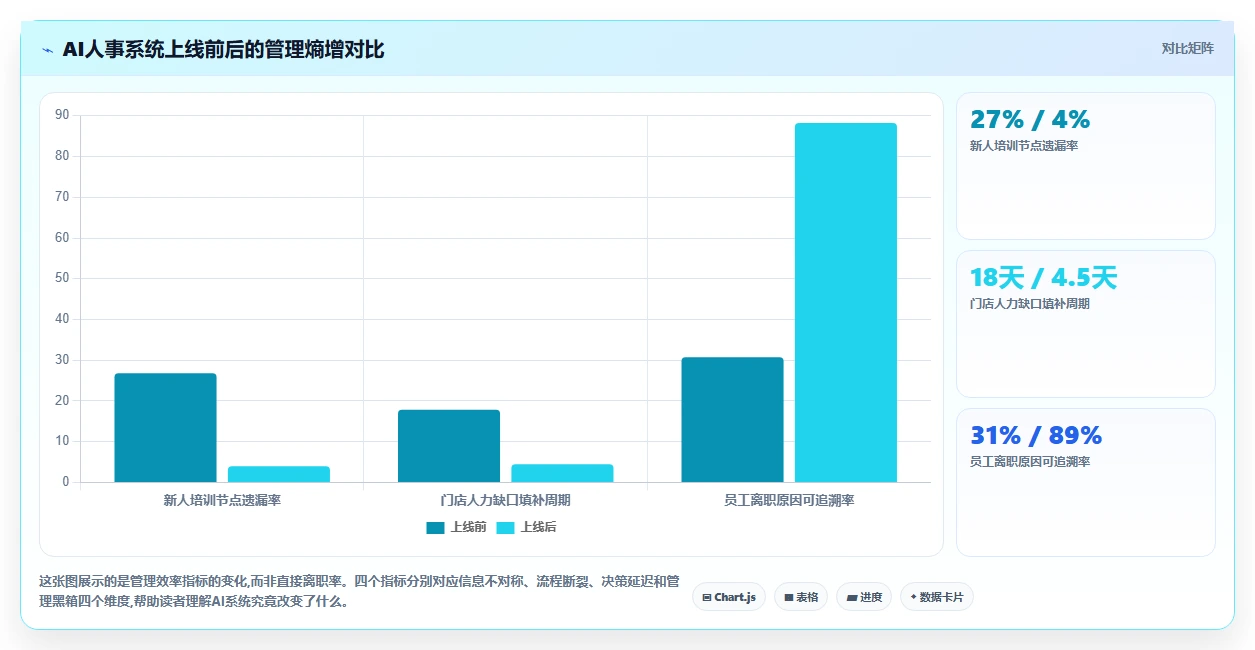Click the 新人培训节点遗漏率 card caption
Screen dimensions: 1255x650
coord(1024,146)
